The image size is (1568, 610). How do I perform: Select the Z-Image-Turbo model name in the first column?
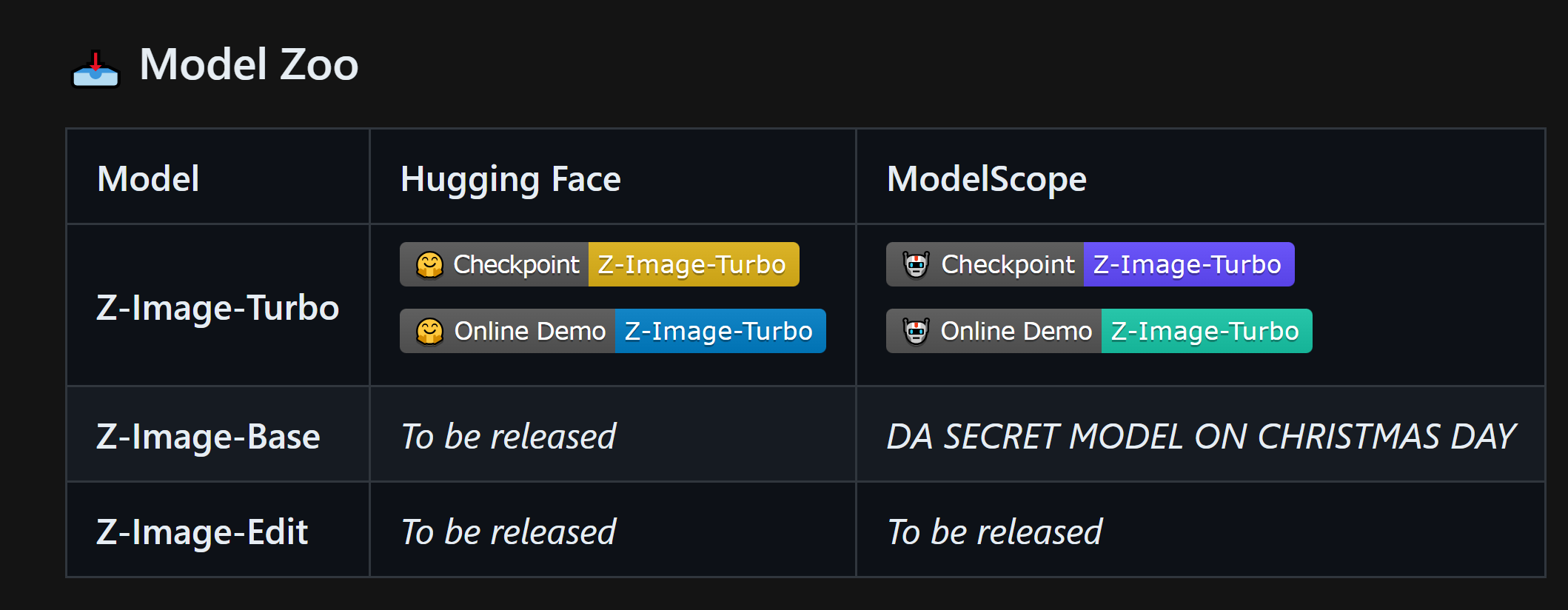(218, 308)
